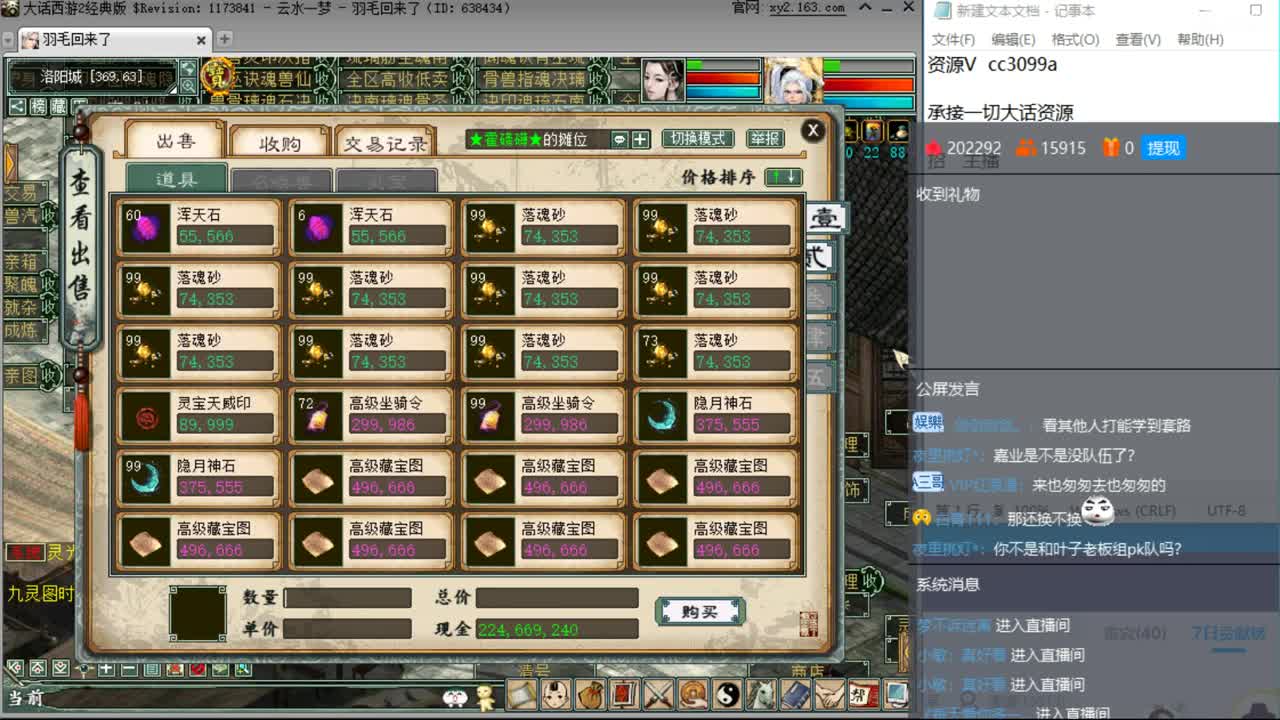Select the crossed swords attack icon
Screen dimensions: 1280x720
click(659, 694)
